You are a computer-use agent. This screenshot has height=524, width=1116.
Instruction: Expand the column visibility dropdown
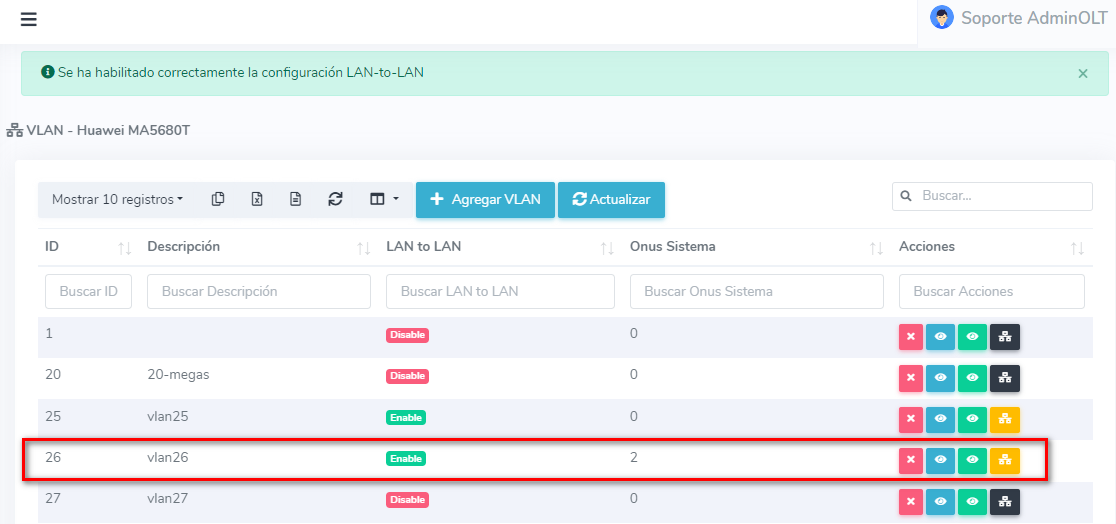(384, 199)
